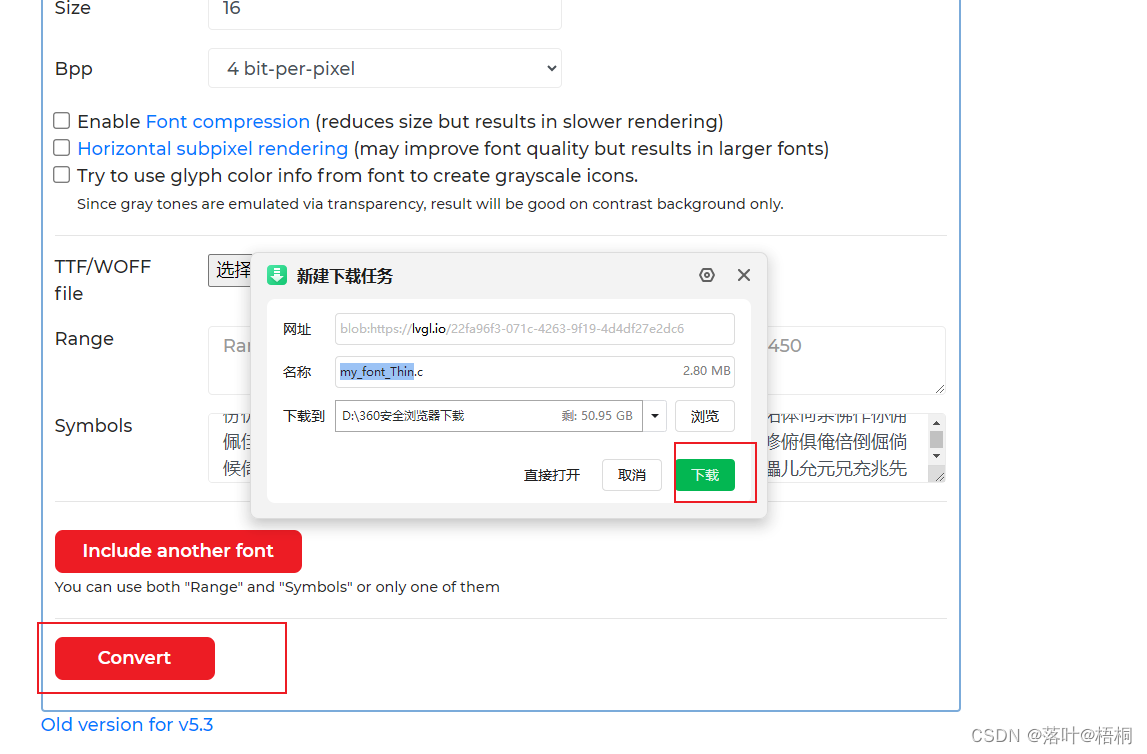Viewport: 1147px width, 754px height.
Task: Click the 剩: 50.95 GB free space text
Action: [x=597, y=415]
